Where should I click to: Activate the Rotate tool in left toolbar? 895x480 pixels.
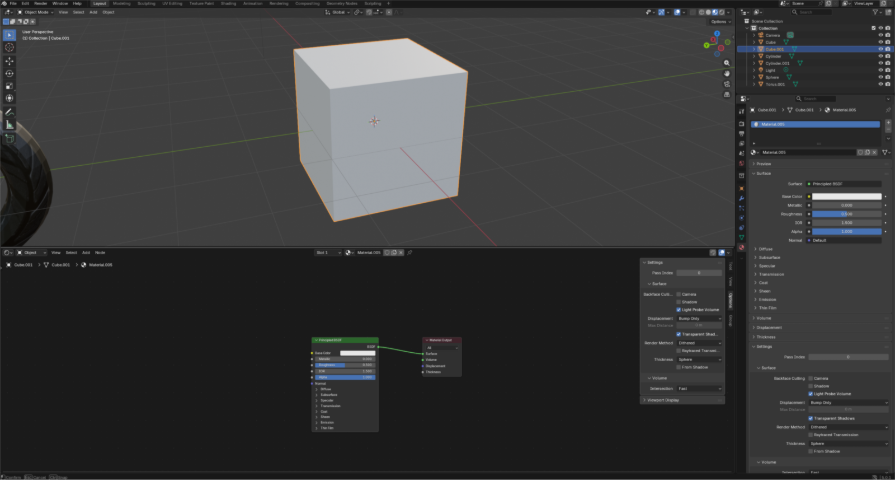10,73
